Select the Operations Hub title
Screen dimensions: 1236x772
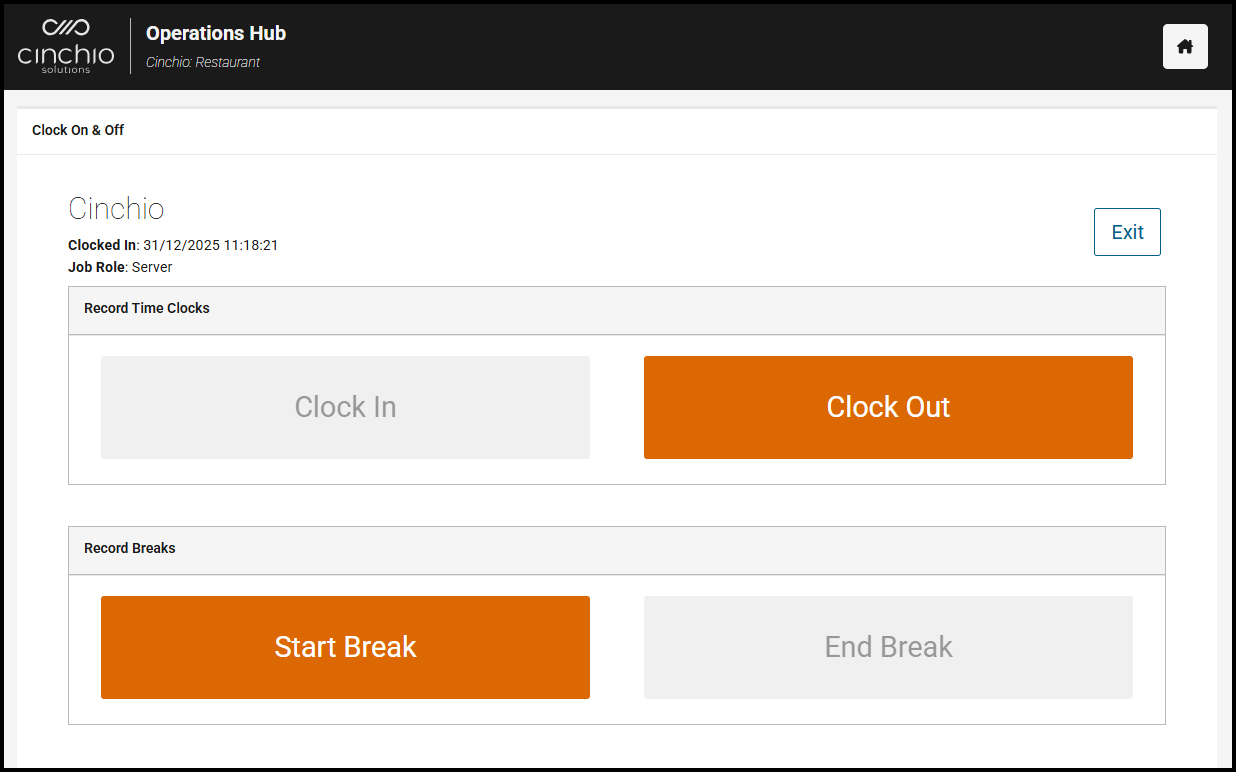point(216,33)
